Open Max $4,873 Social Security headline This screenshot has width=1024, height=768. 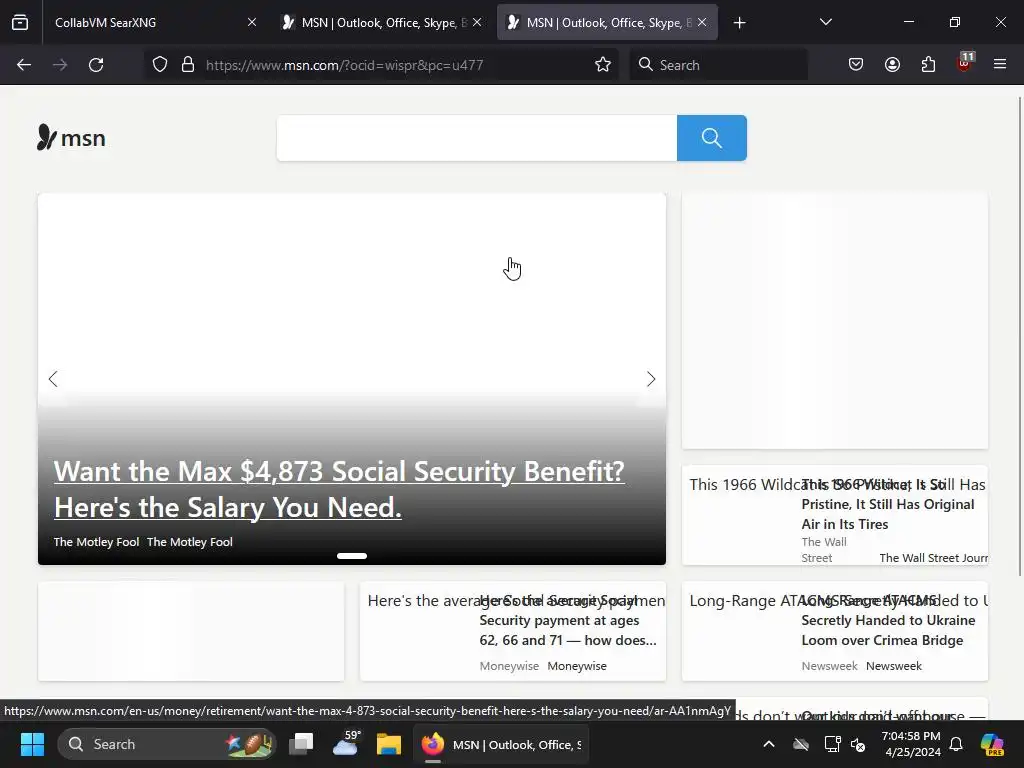(339, 489)
